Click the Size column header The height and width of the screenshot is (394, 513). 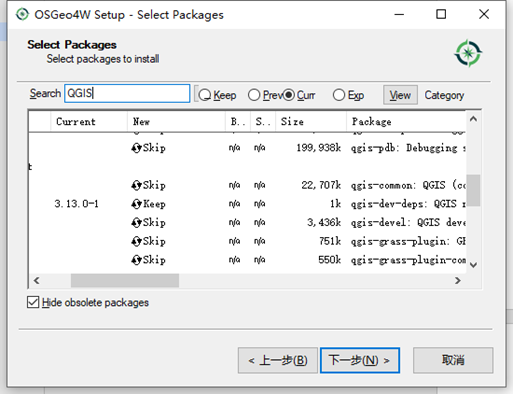point(311,121)
